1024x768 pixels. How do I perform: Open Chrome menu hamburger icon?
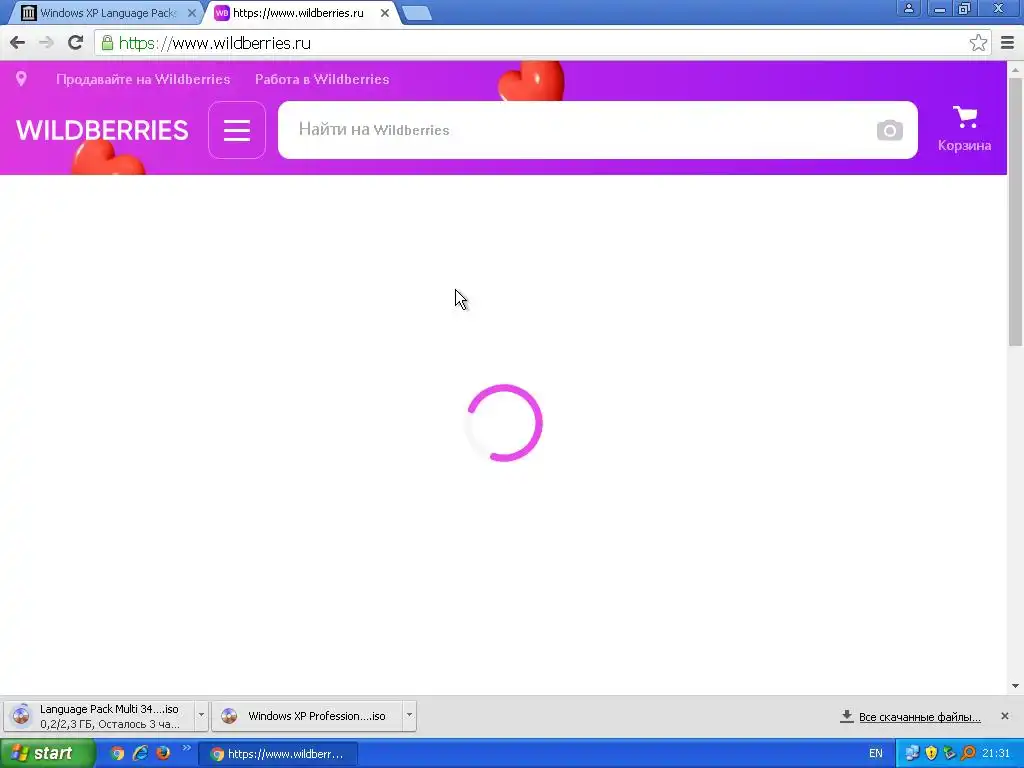point(1007,43)
